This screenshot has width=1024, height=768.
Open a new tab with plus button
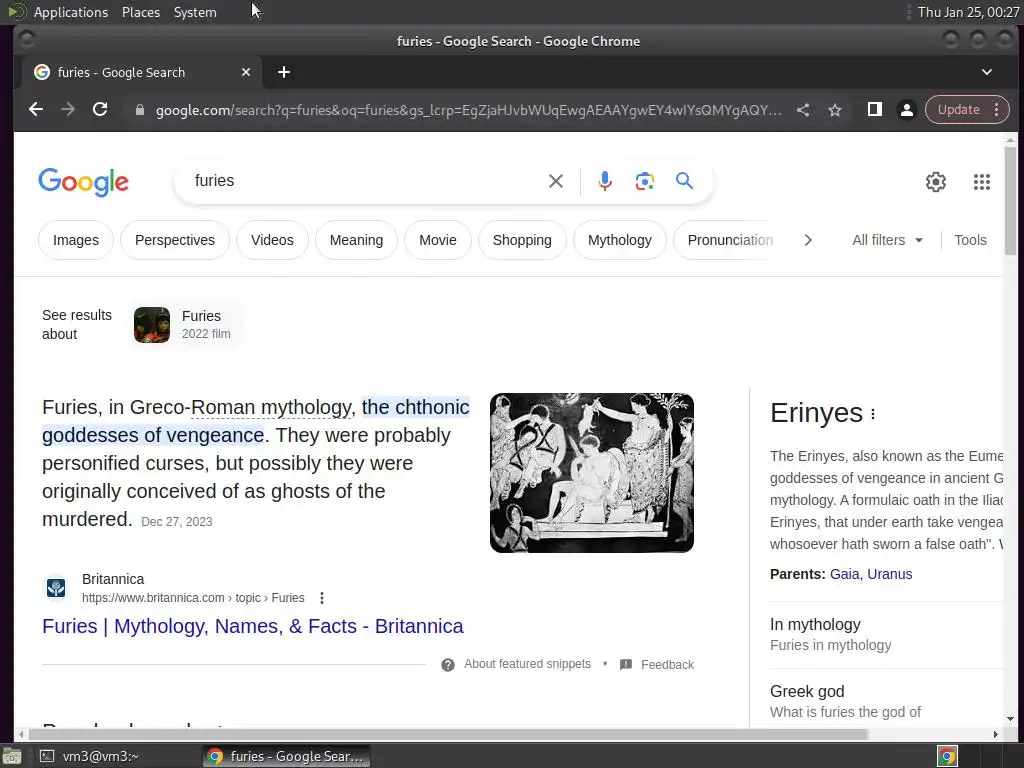(283, 72)
